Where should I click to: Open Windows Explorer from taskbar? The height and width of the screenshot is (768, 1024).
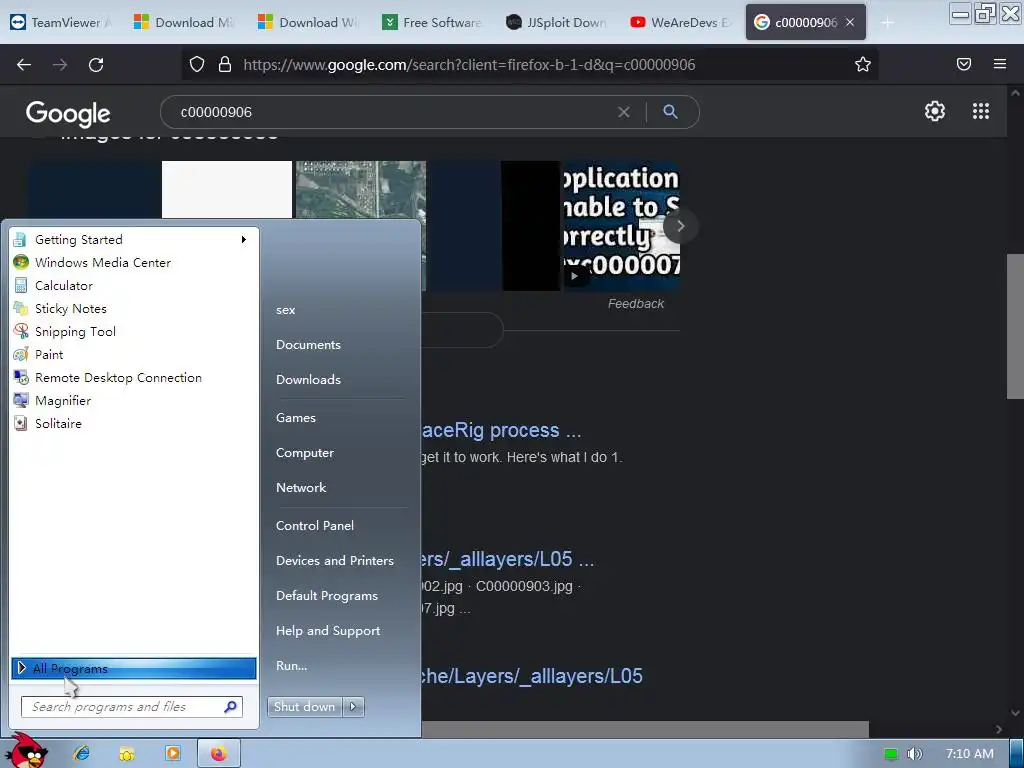[x=127, y=754]
